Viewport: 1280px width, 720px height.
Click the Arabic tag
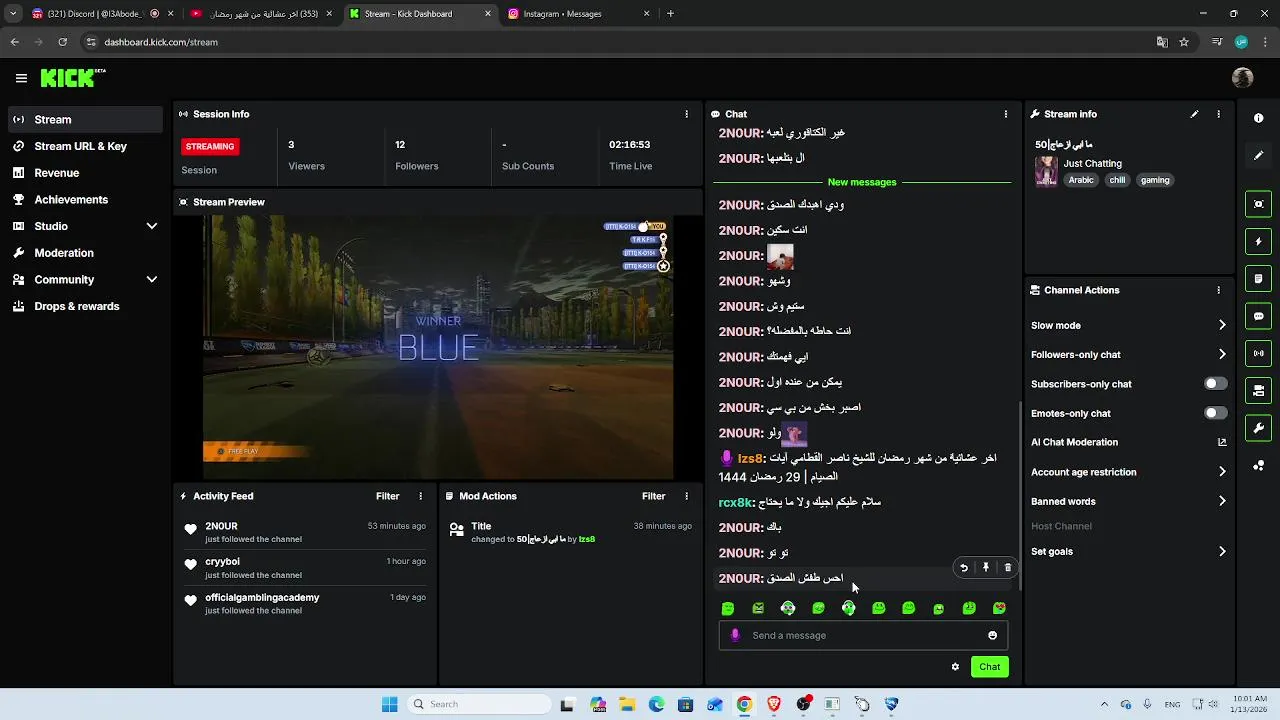(x=1081, y=180)
